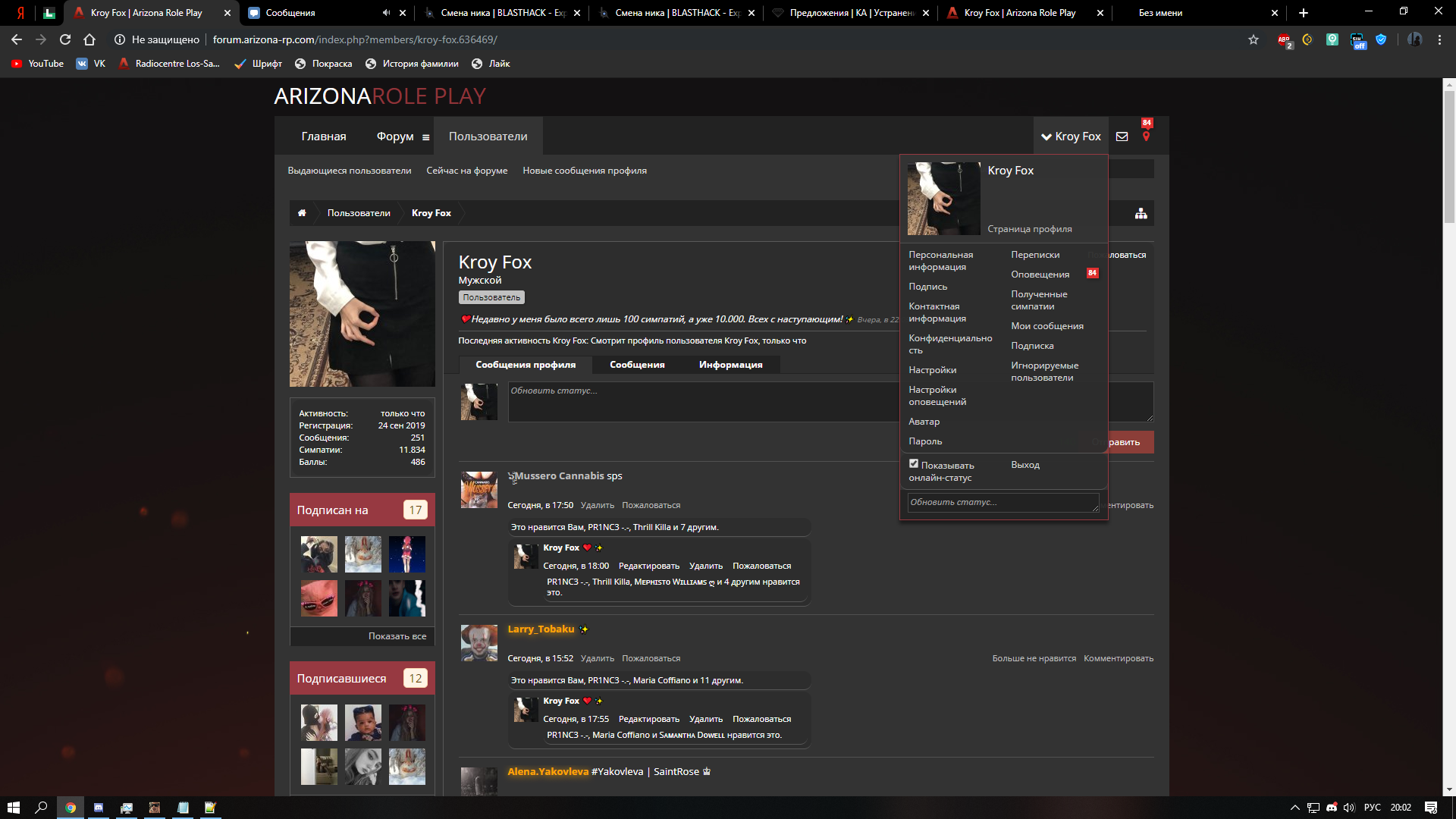
Task: Open Игнорируемые пользователи
Action: coord(1044,372)
